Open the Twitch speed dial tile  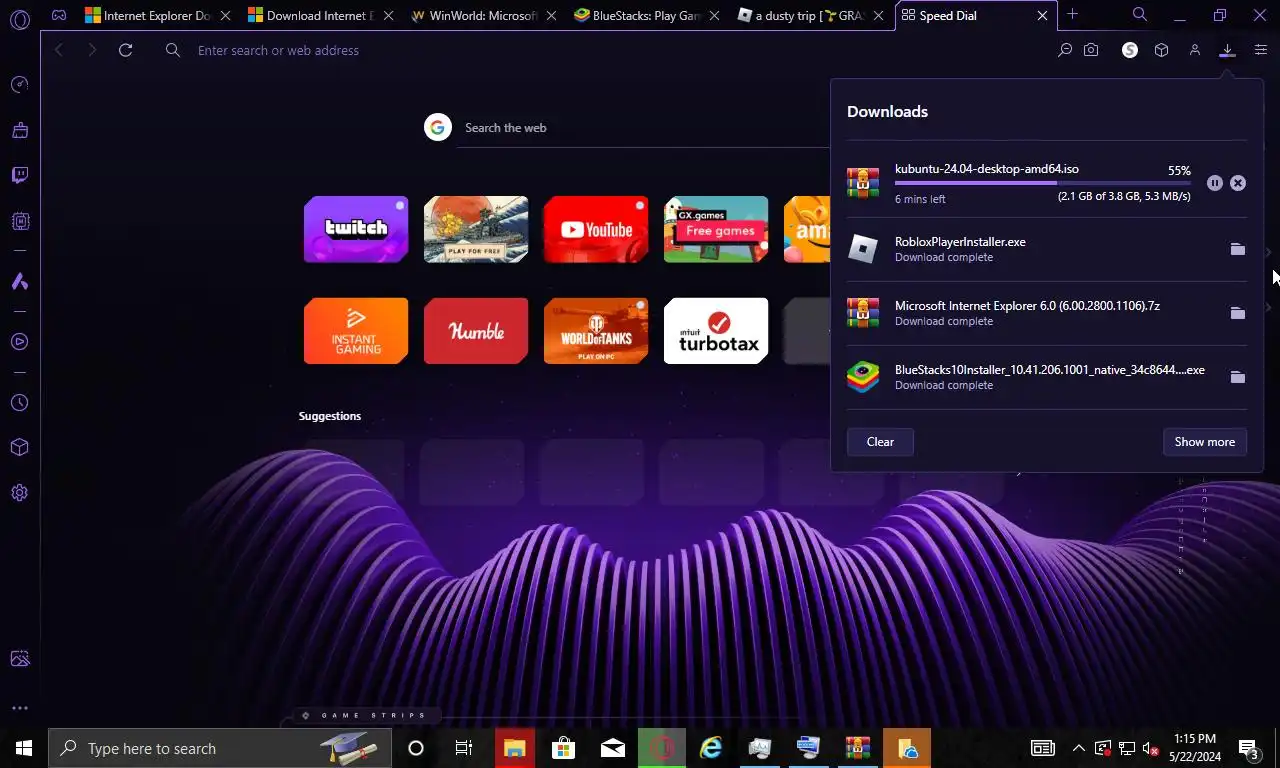click(x=356, y=230)
